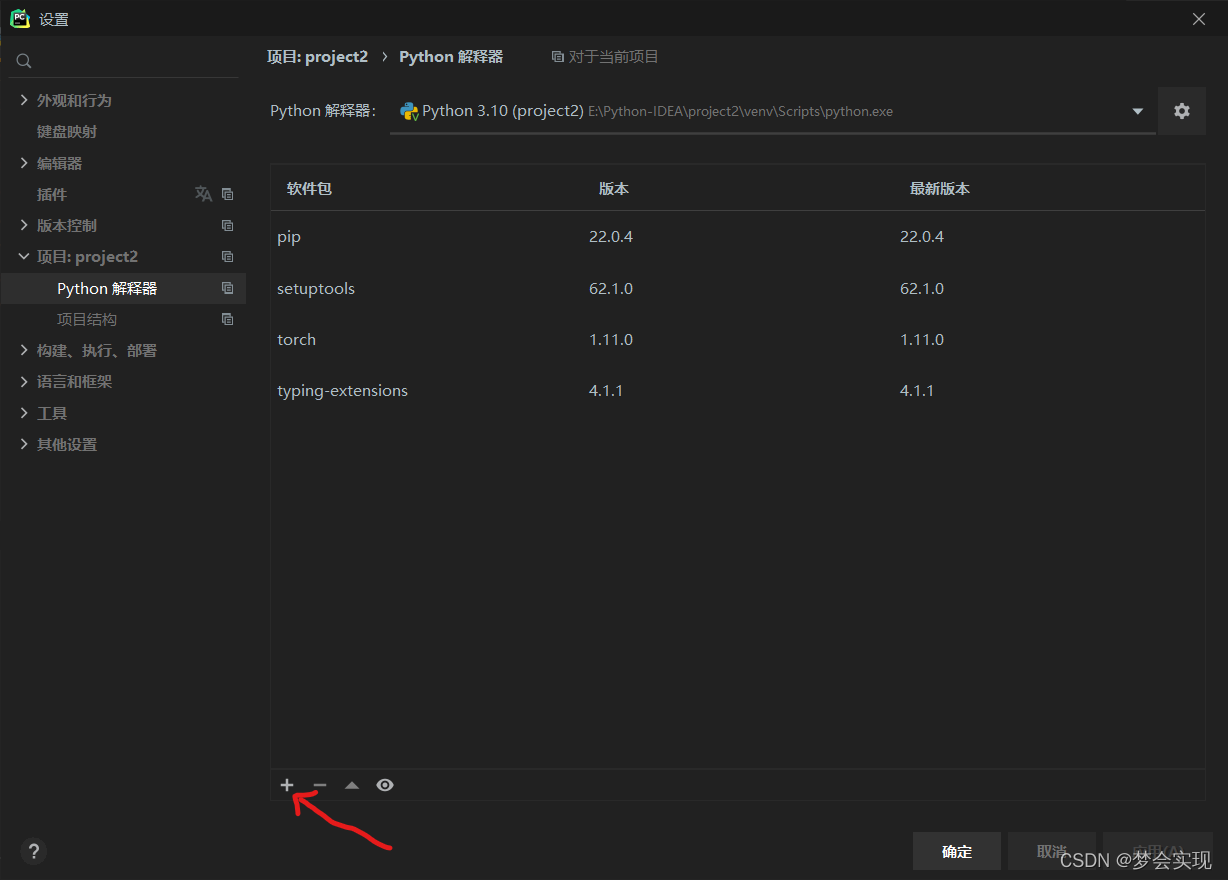Click the remove package minus icon
Screen dimensions: 1228x880
pyautogui.click(x=320, y=786)
